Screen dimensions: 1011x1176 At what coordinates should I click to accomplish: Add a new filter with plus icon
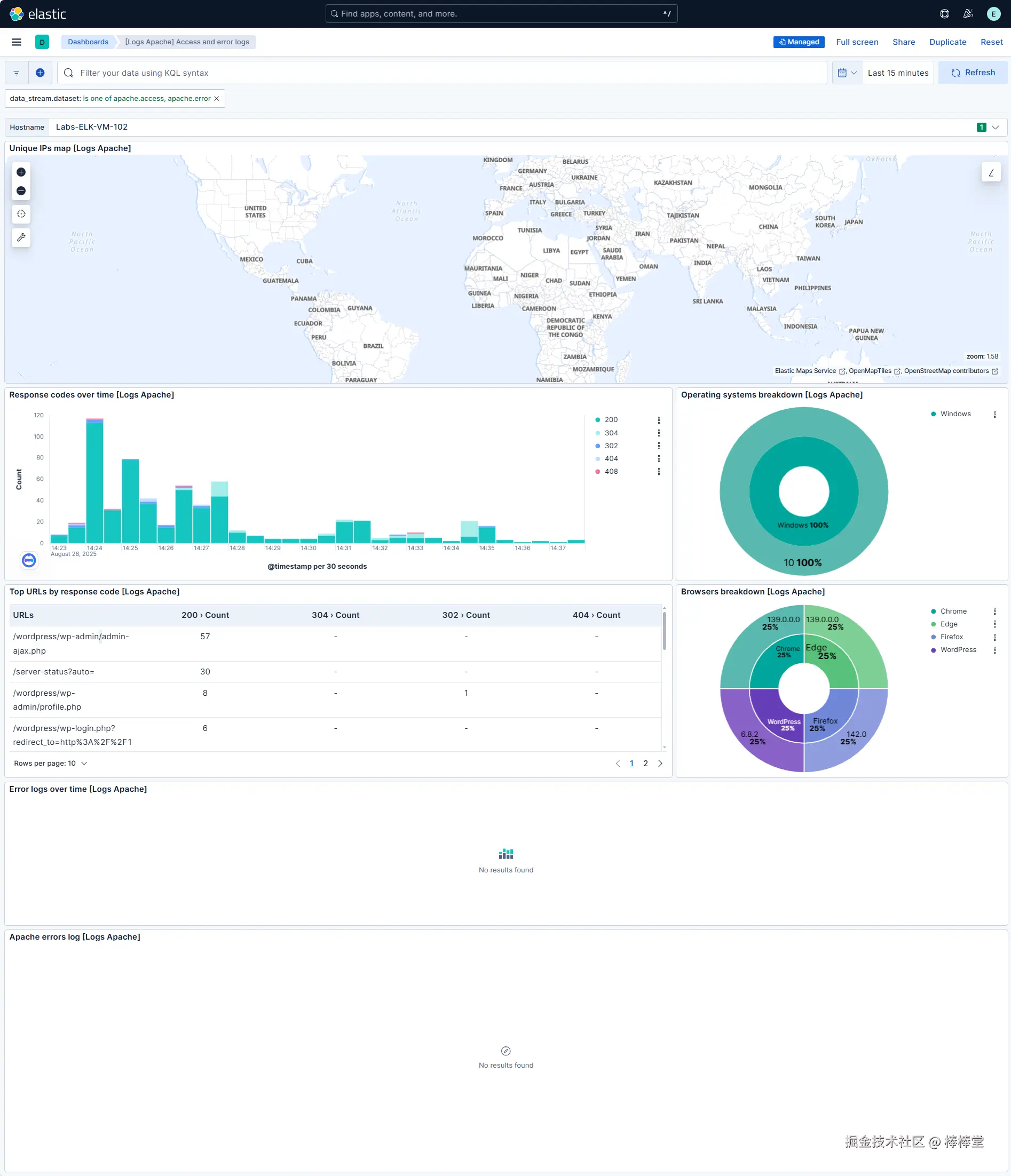point(41,73)
